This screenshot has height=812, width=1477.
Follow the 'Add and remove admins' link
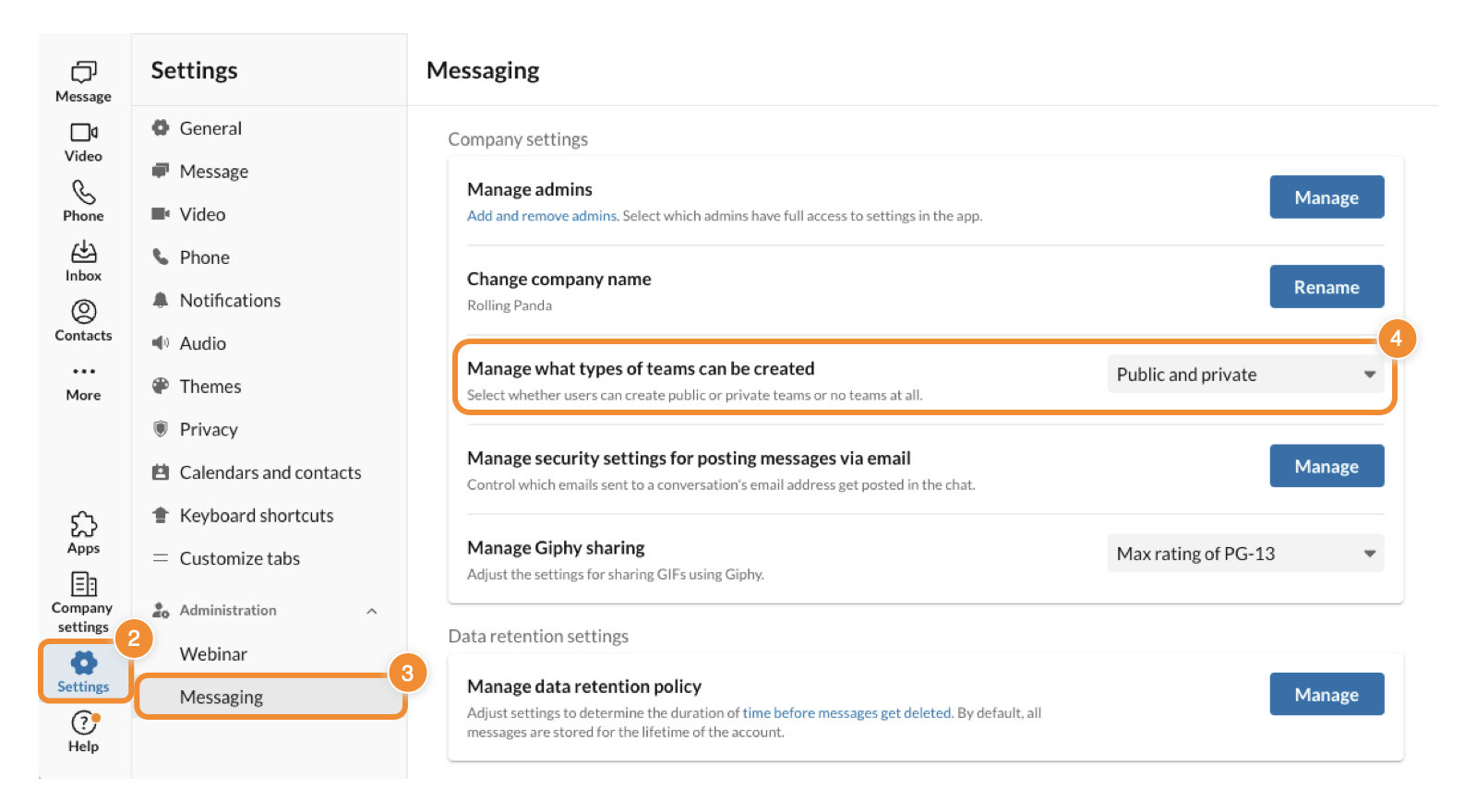(542, 216)
